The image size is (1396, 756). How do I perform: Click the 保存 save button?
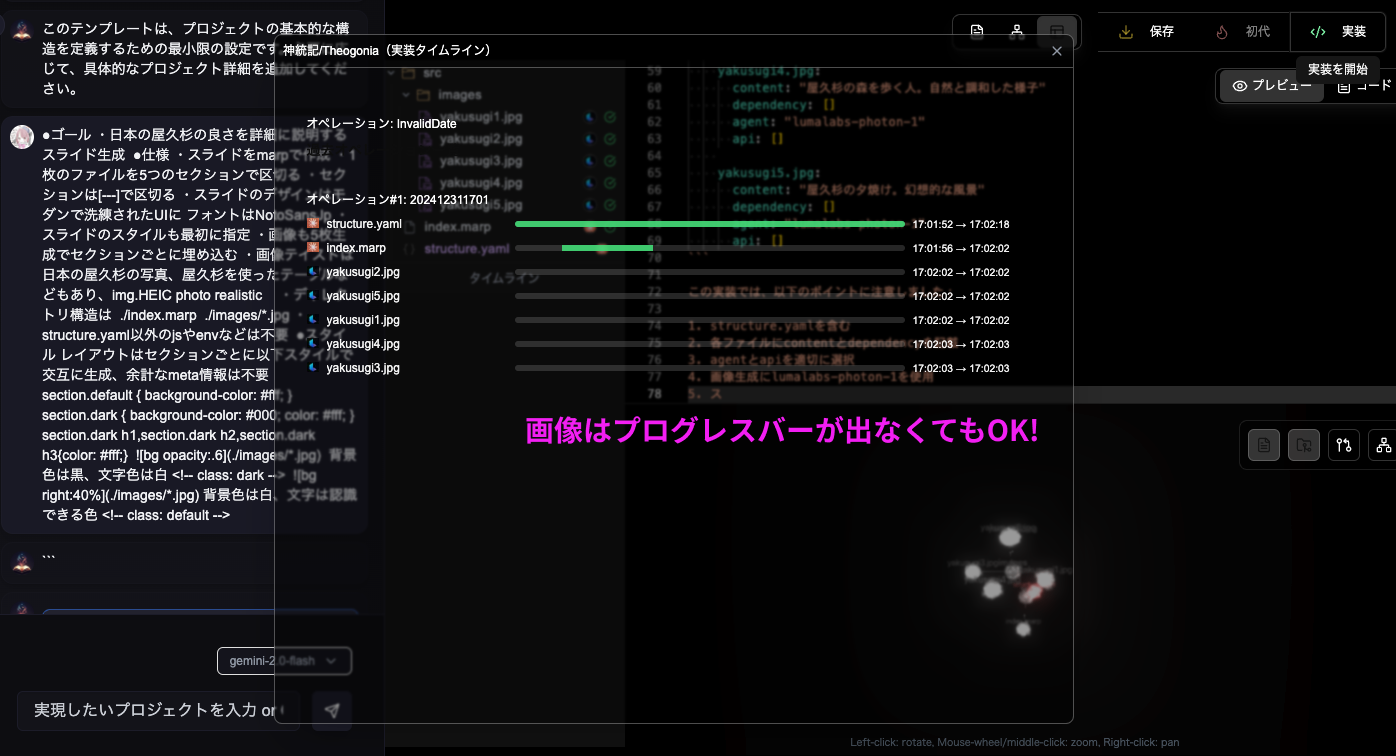point(1147,32)
